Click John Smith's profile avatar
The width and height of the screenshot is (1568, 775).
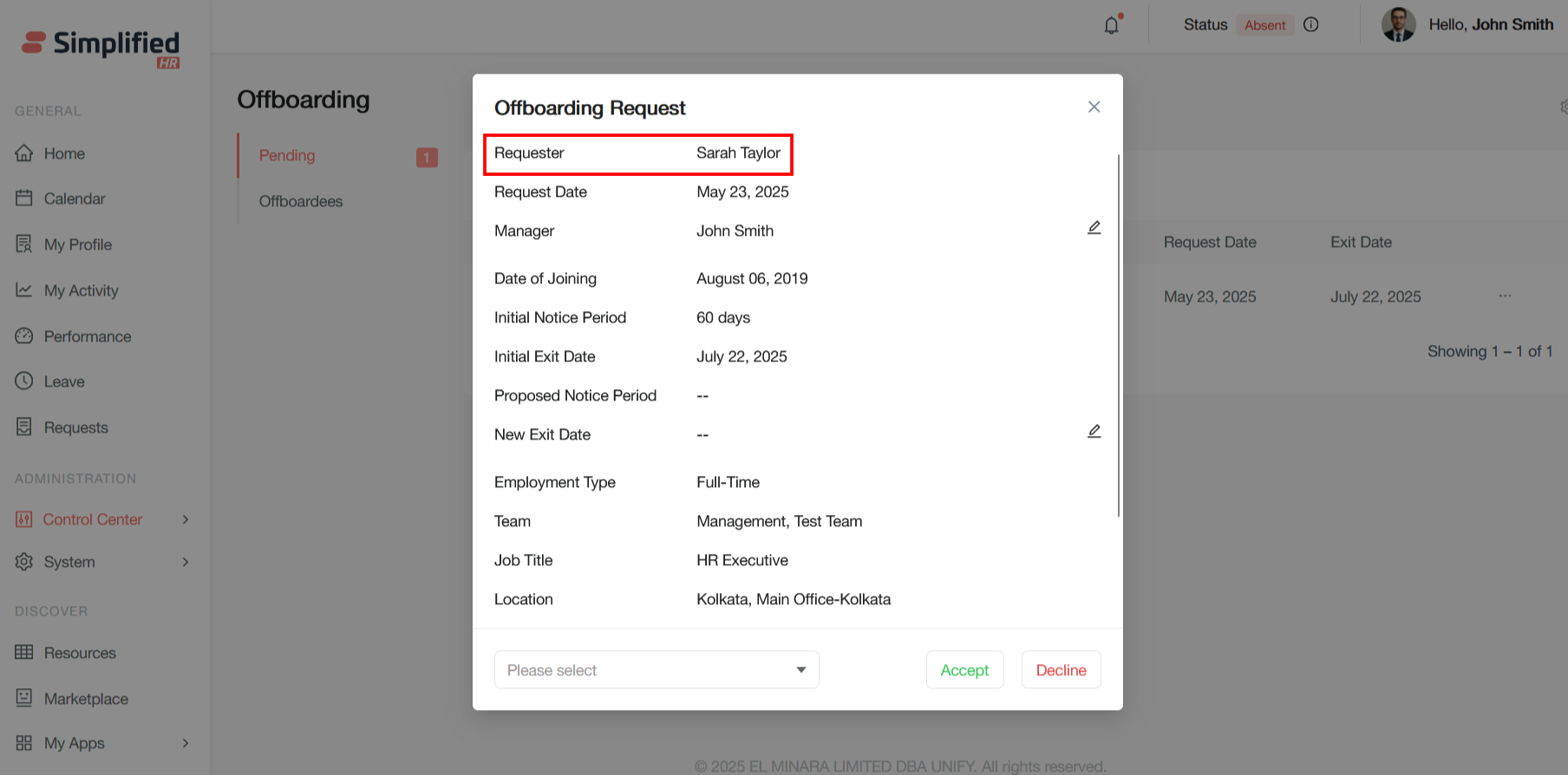(1398, 25)
